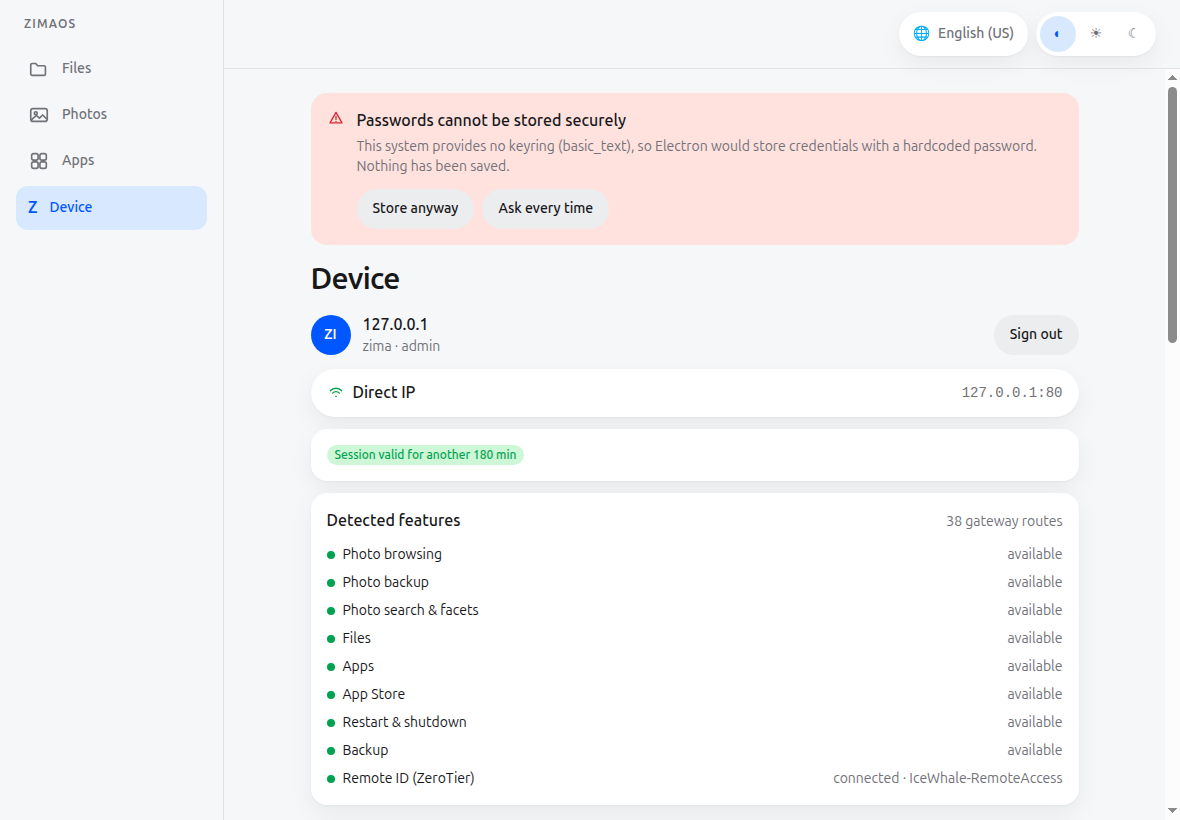The width and height of the screenshot is (1180, 820).
Task: Click the Direct IP label
Action: pyautogui.click(x=384, y=393)
